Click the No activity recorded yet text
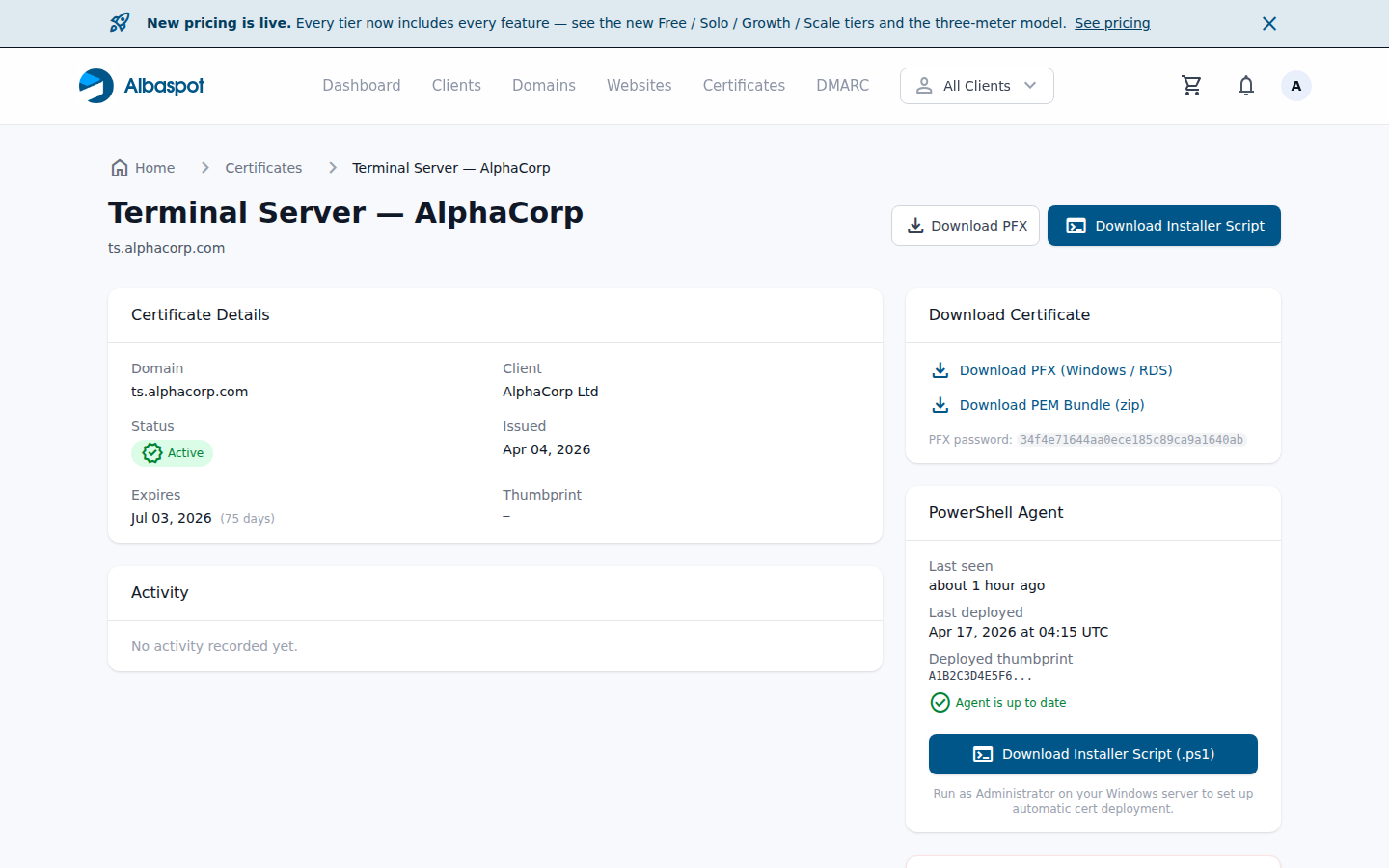The width and height of the screenshot is (1389, 868). (x=214, y=646)
